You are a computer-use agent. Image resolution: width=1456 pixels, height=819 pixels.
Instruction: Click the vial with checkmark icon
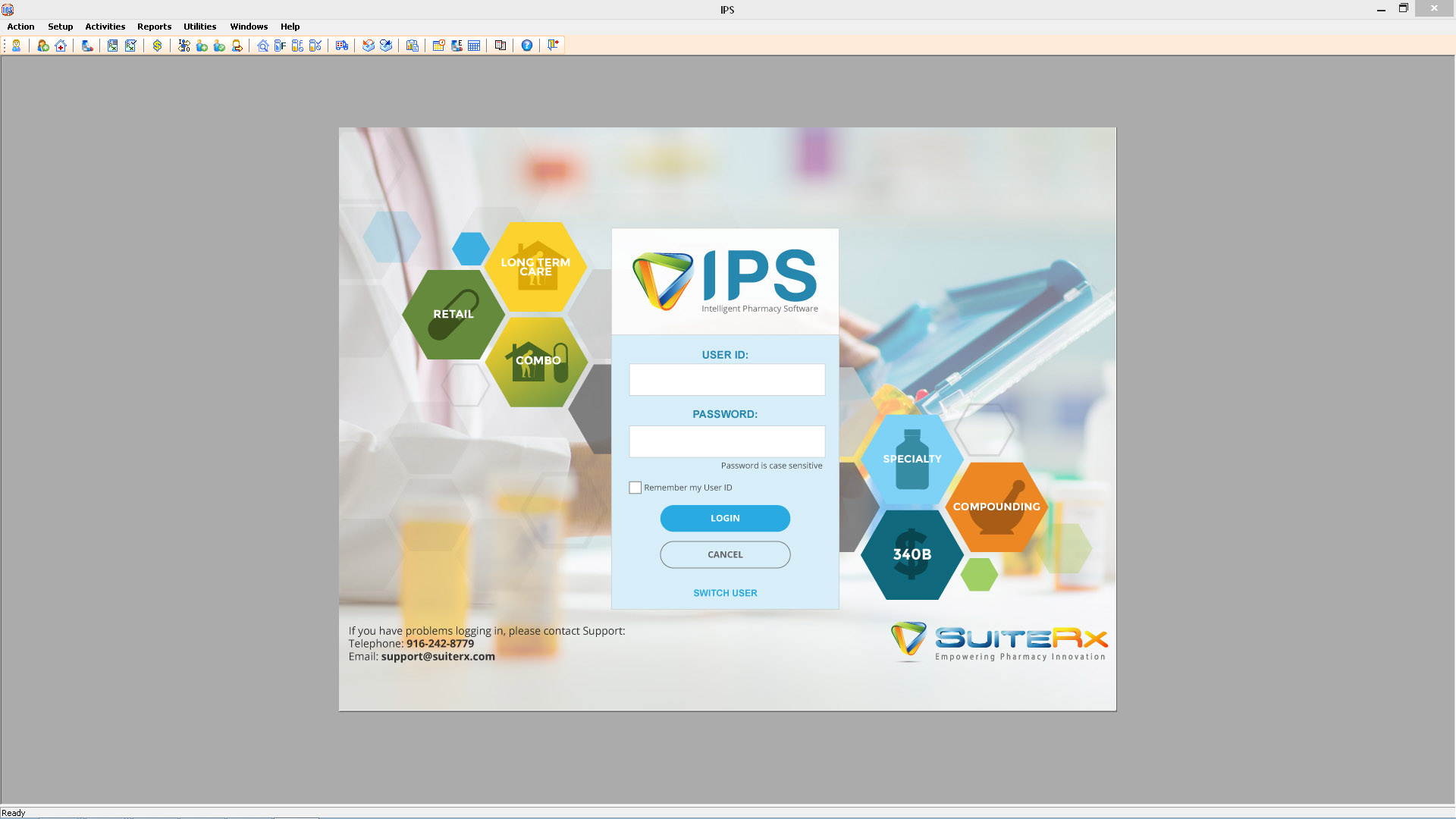(315, 45)
